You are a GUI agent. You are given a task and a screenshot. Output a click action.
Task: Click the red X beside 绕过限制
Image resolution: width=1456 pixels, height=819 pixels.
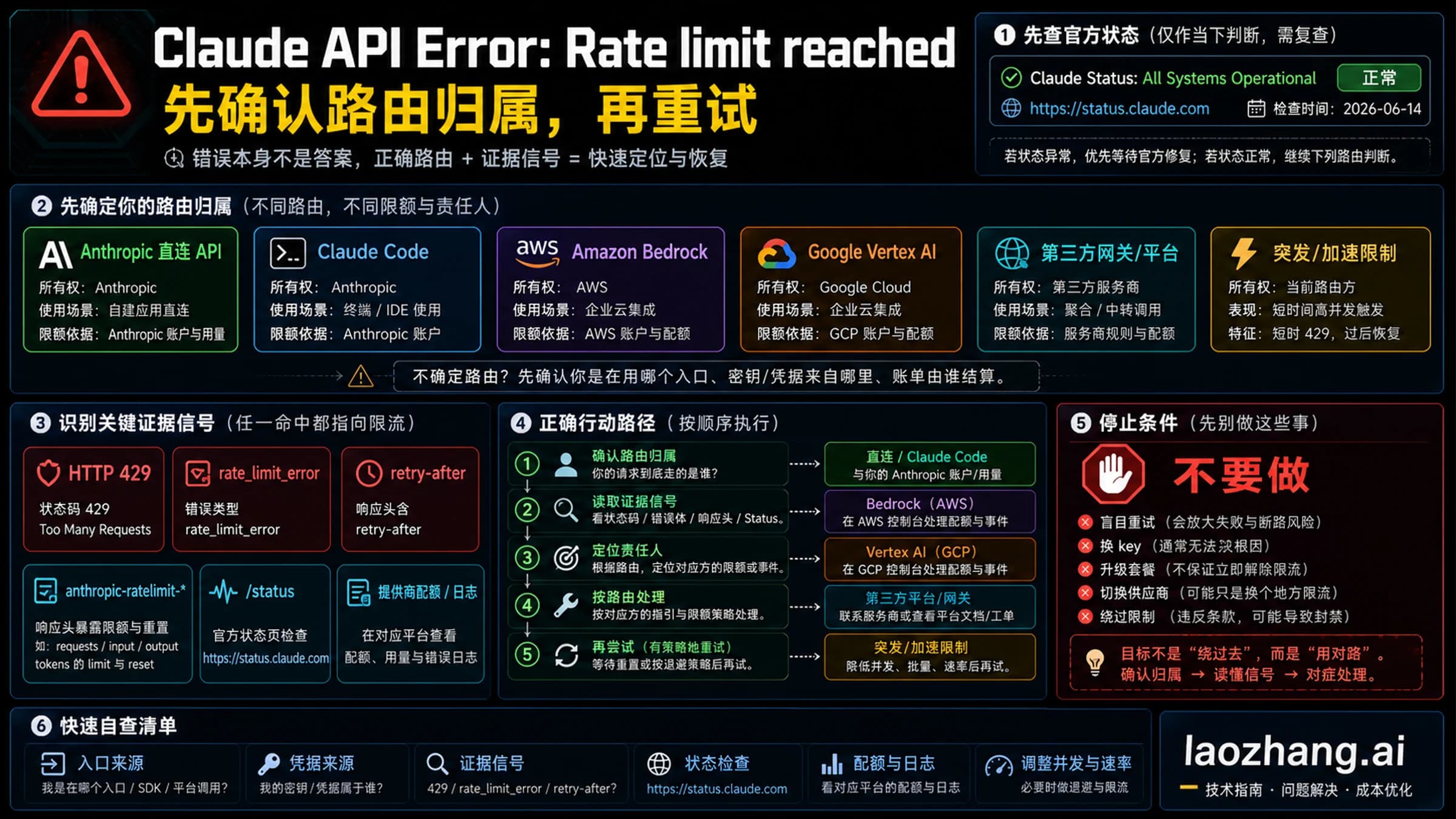1085,617
